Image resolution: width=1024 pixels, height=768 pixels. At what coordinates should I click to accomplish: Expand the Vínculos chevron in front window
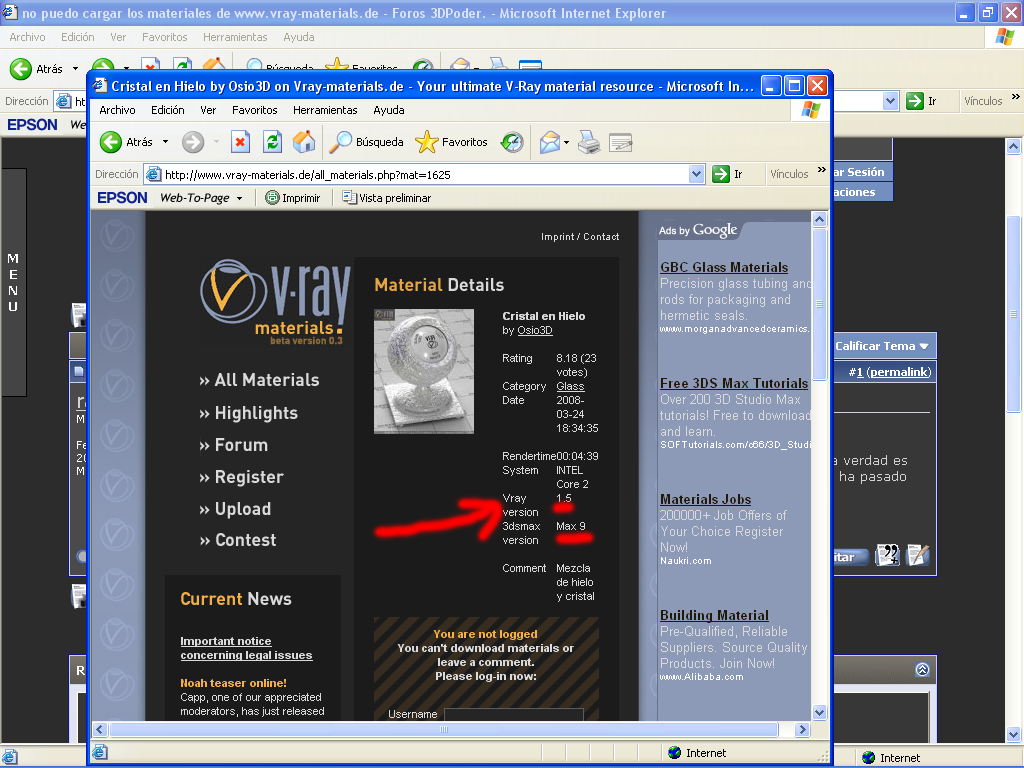pos(822,170)
